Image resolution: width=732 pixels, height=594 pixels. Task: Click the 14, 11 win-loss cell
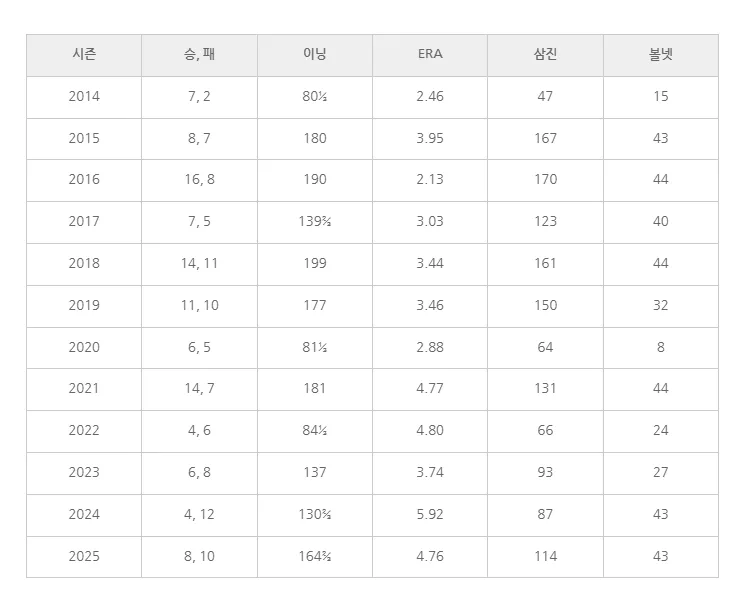click(199, 264)
